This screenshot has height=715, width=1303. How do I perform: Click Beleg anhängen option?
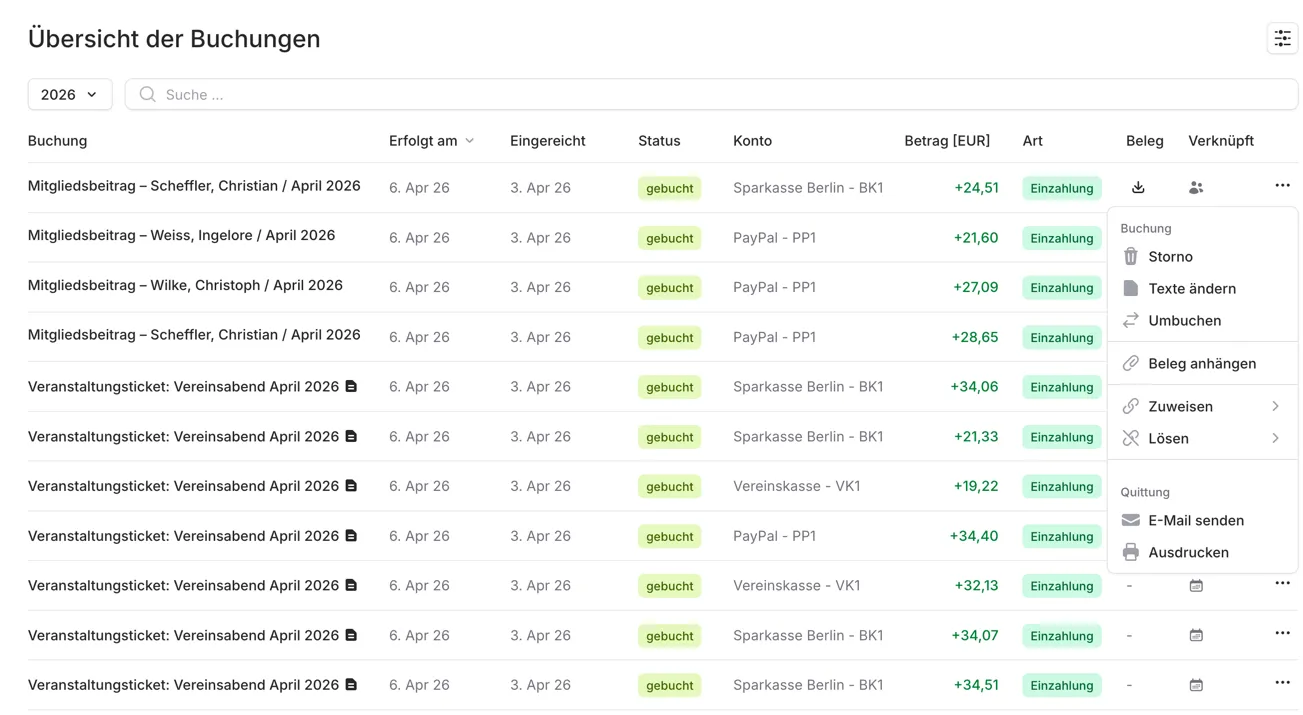tap(1201, 364)
